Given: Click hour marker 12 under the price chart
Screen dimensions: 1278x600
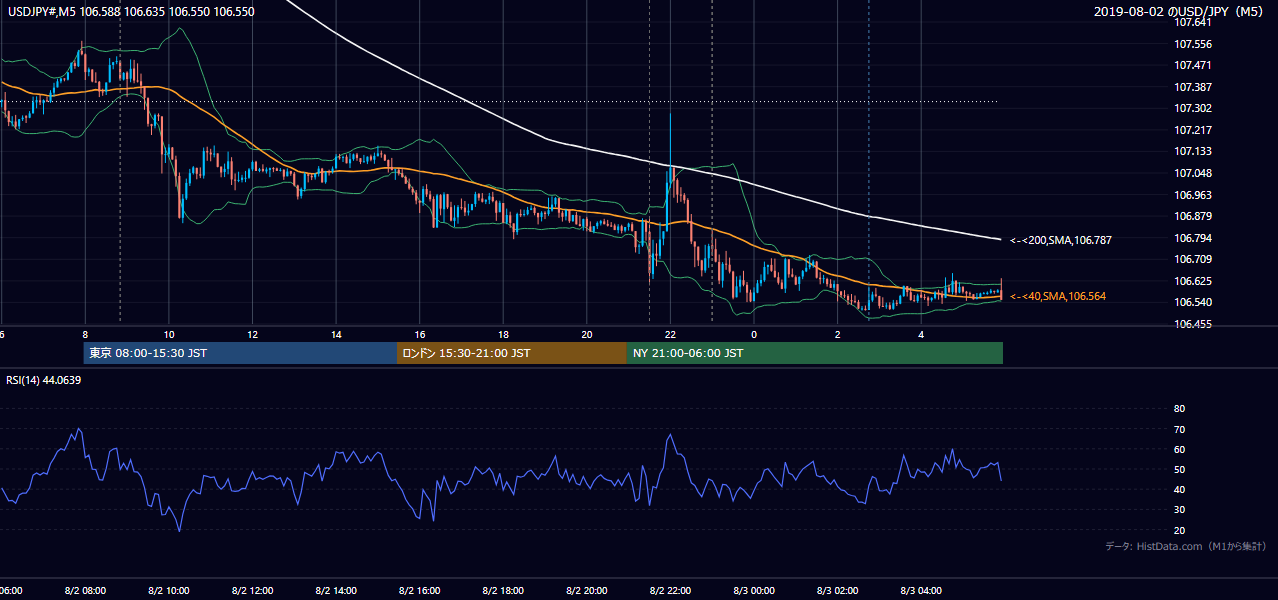Looking at the screenshot, I should pyautogui.click(x=253, y=334).
